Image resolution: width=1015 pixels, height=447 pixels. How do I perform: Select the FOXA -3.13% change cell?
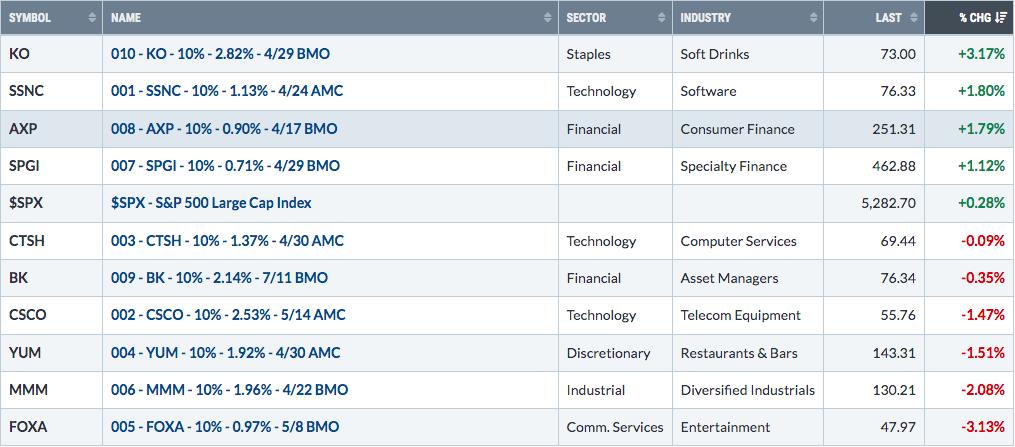970,427
